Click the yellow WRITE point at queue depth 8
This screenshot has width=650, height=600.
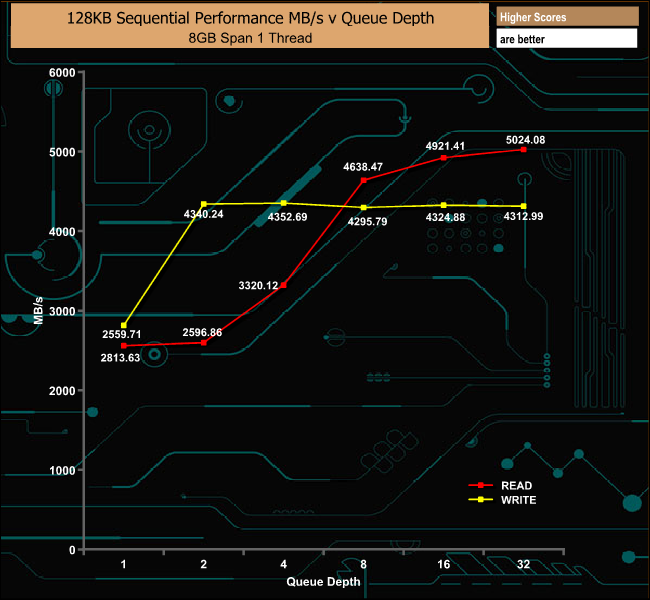(364, 208)
